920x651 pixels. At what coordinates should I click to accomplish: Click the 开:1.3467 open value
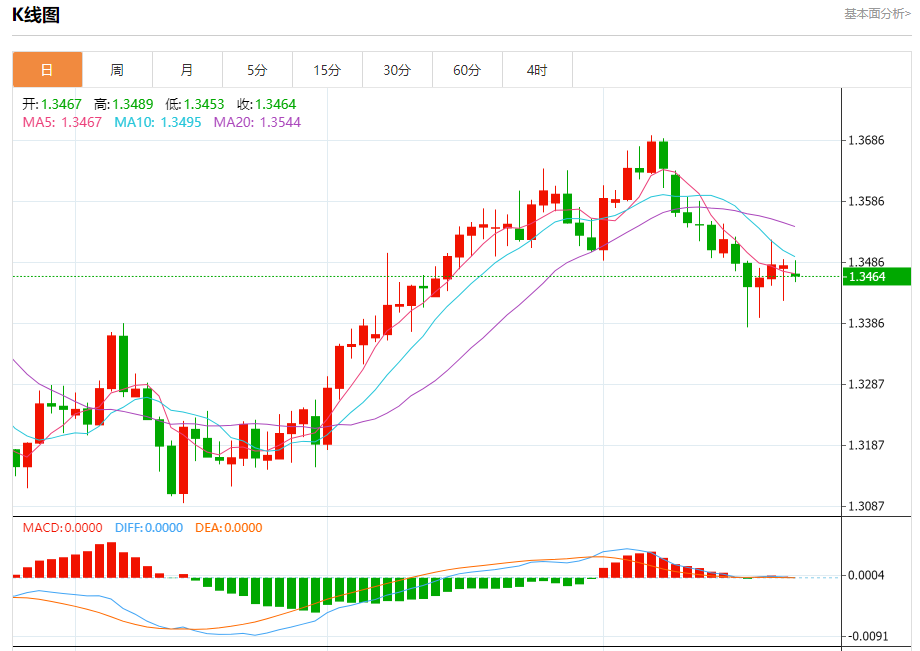pyautogui.click(x=52, y=104)
